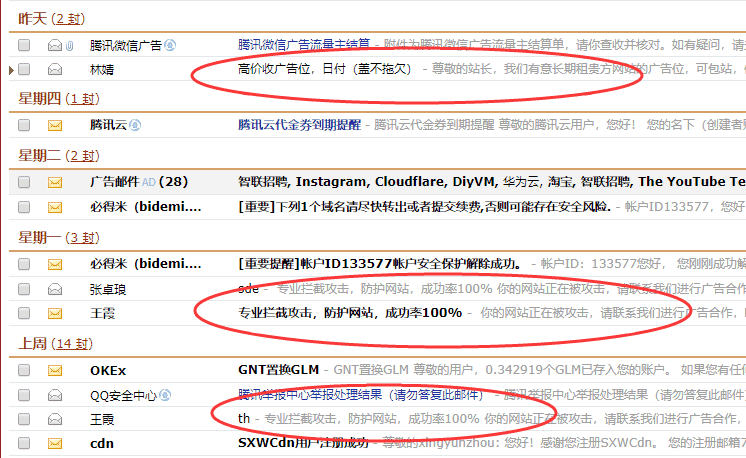Tick the checkbox for 张卓琅 mail

click(24, 289)
